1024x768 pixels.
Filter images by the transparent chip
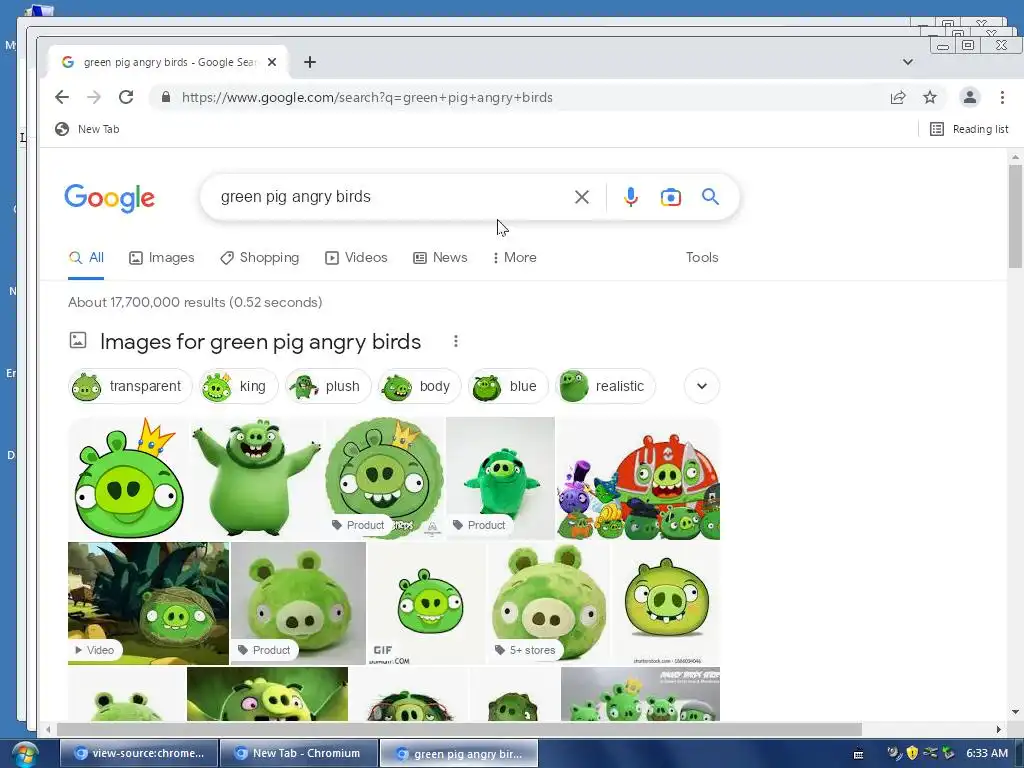130,386
